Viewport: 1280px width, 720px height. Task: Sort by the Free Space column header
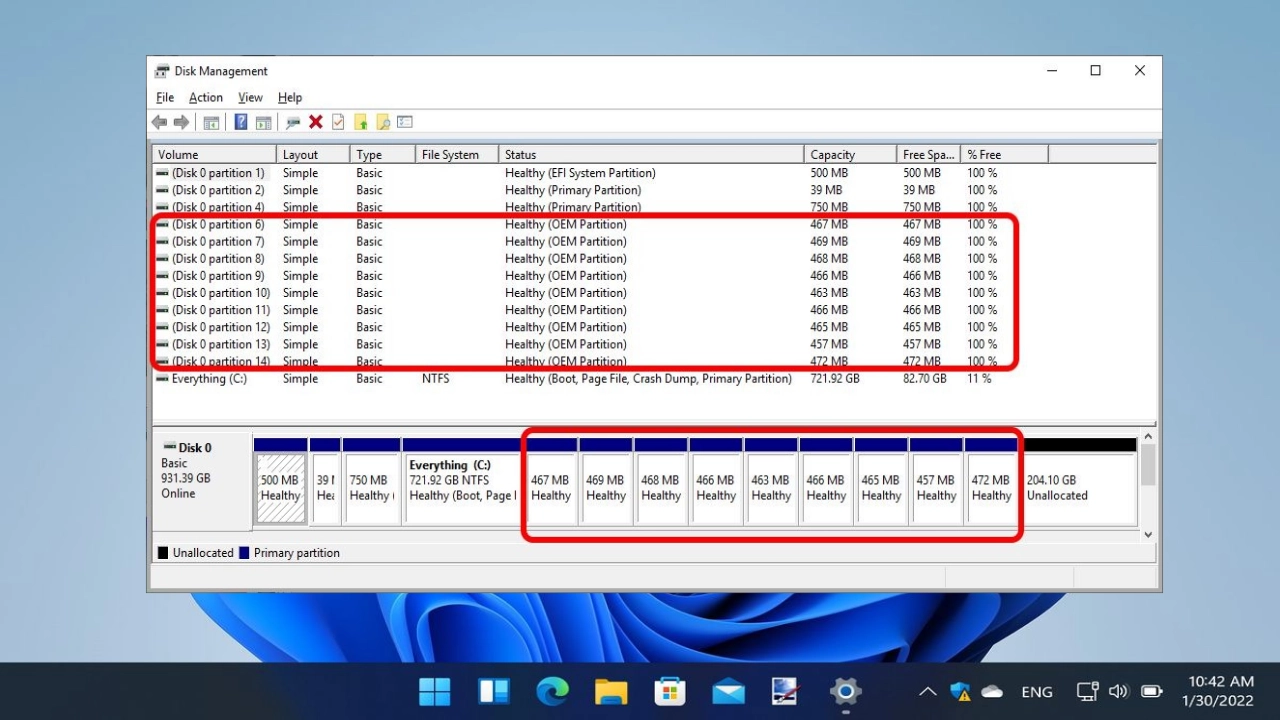tap(928, 155)
